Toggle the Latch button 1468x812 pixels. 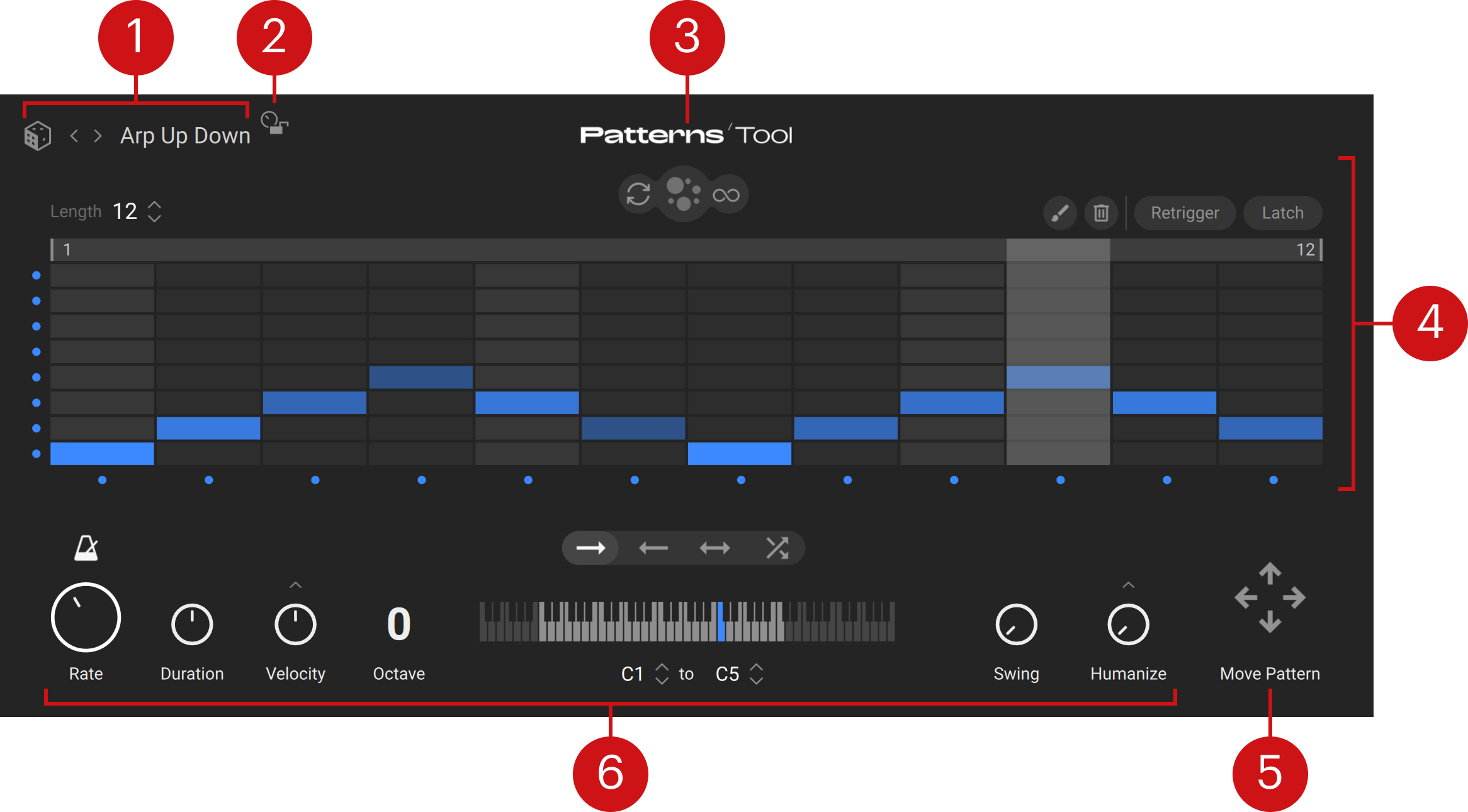pyautogui.click(x=1282, y=213)
